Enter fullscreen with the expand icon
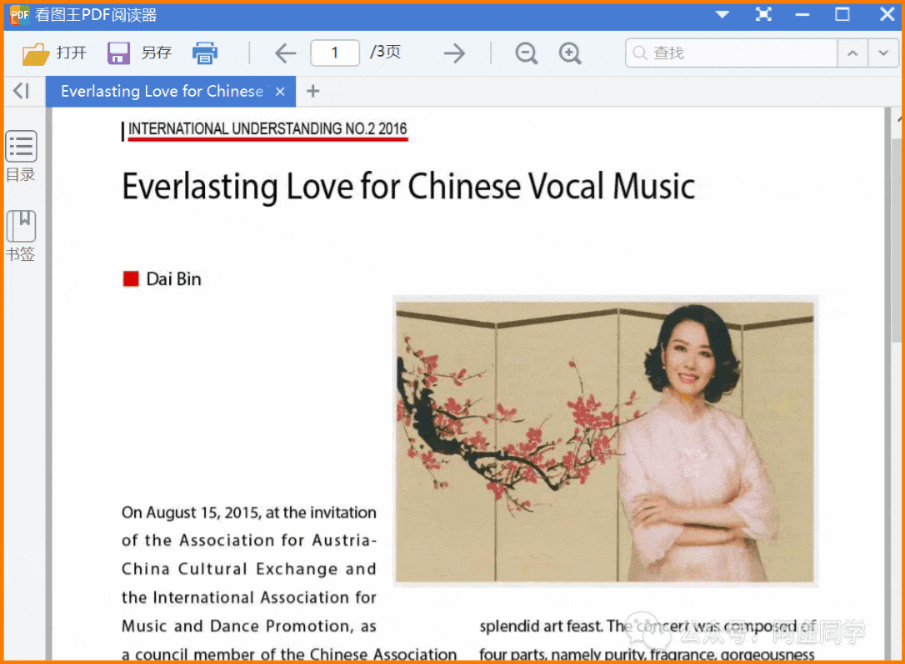The height and width of the screenshot is (664, 905). click(x=764, y=14)
